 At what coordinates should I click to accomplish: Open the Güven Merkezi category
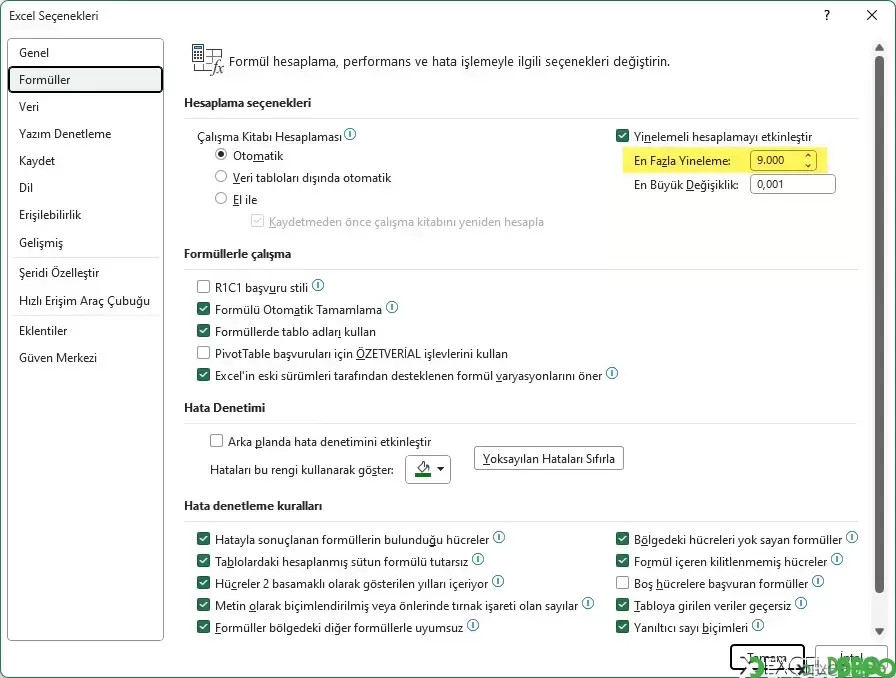(x=86, y=357)
